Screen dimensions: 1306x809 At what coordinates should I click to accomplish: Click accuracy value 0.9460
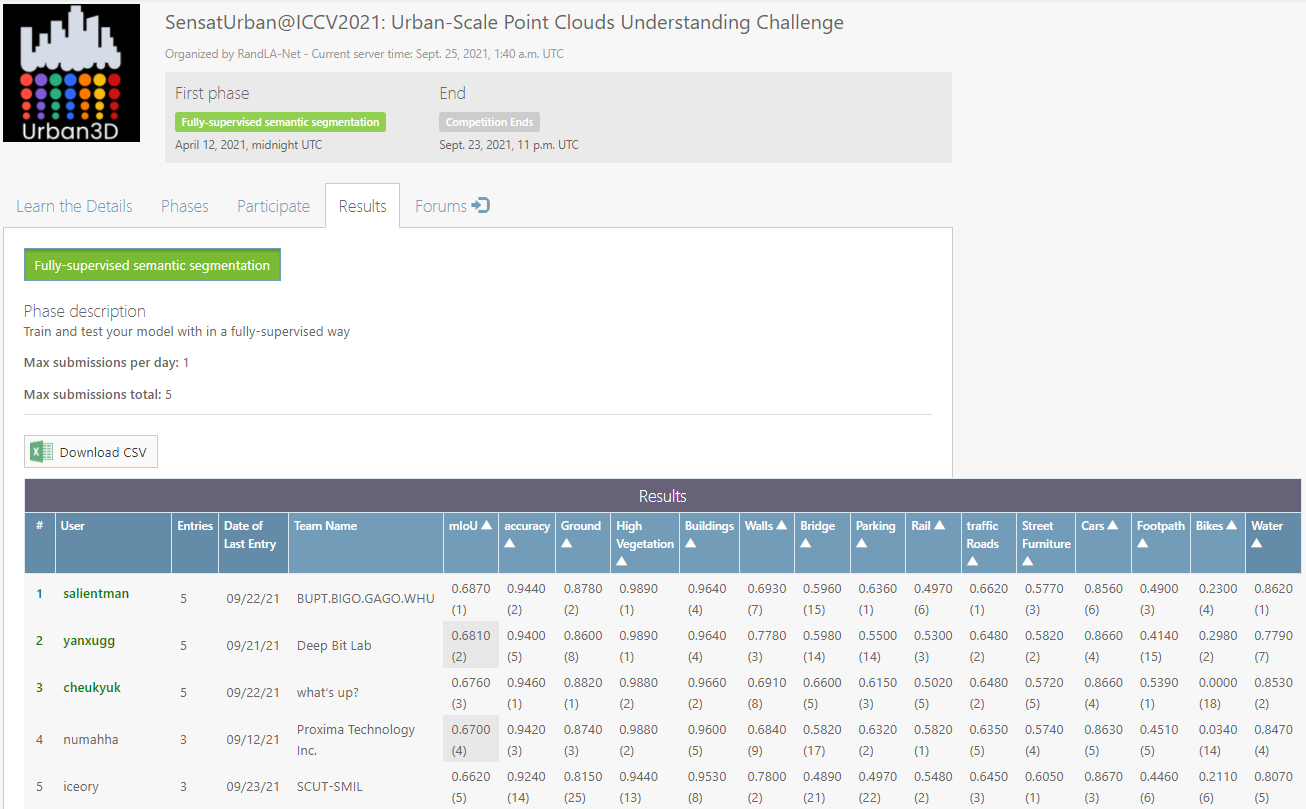click(527, 683)
